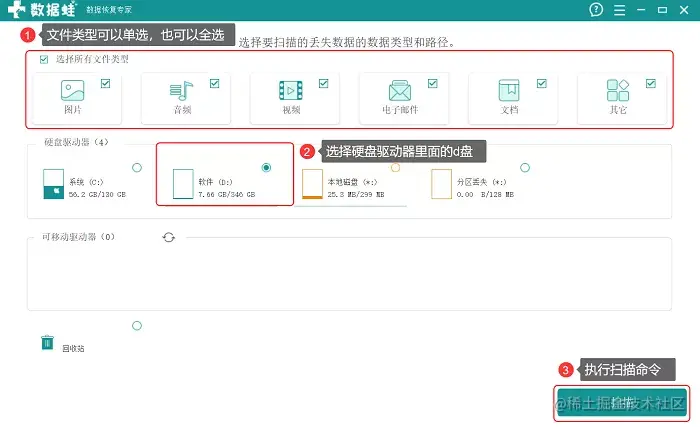This screenshot has width=700, height=427.
Task: Click the 系统 (C:) drive icon
Action: pyautogui.click(x=54, y=184)
